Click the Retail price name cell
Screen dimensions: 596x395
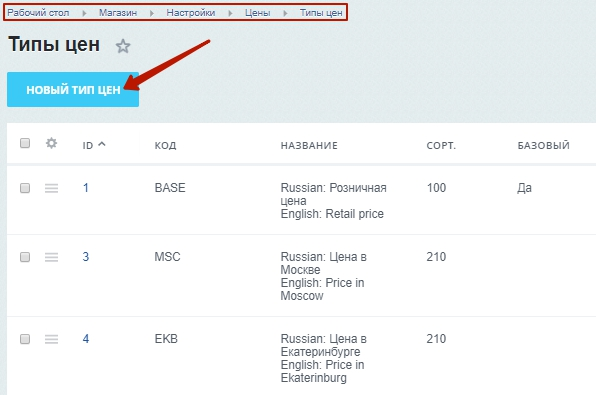[x=333, y=201]
